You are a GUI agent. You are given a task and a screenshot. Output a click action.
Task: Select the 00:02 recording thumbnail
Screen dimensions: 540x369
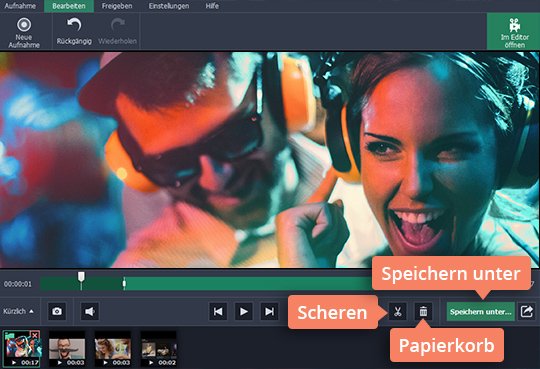tap(158, 348)
